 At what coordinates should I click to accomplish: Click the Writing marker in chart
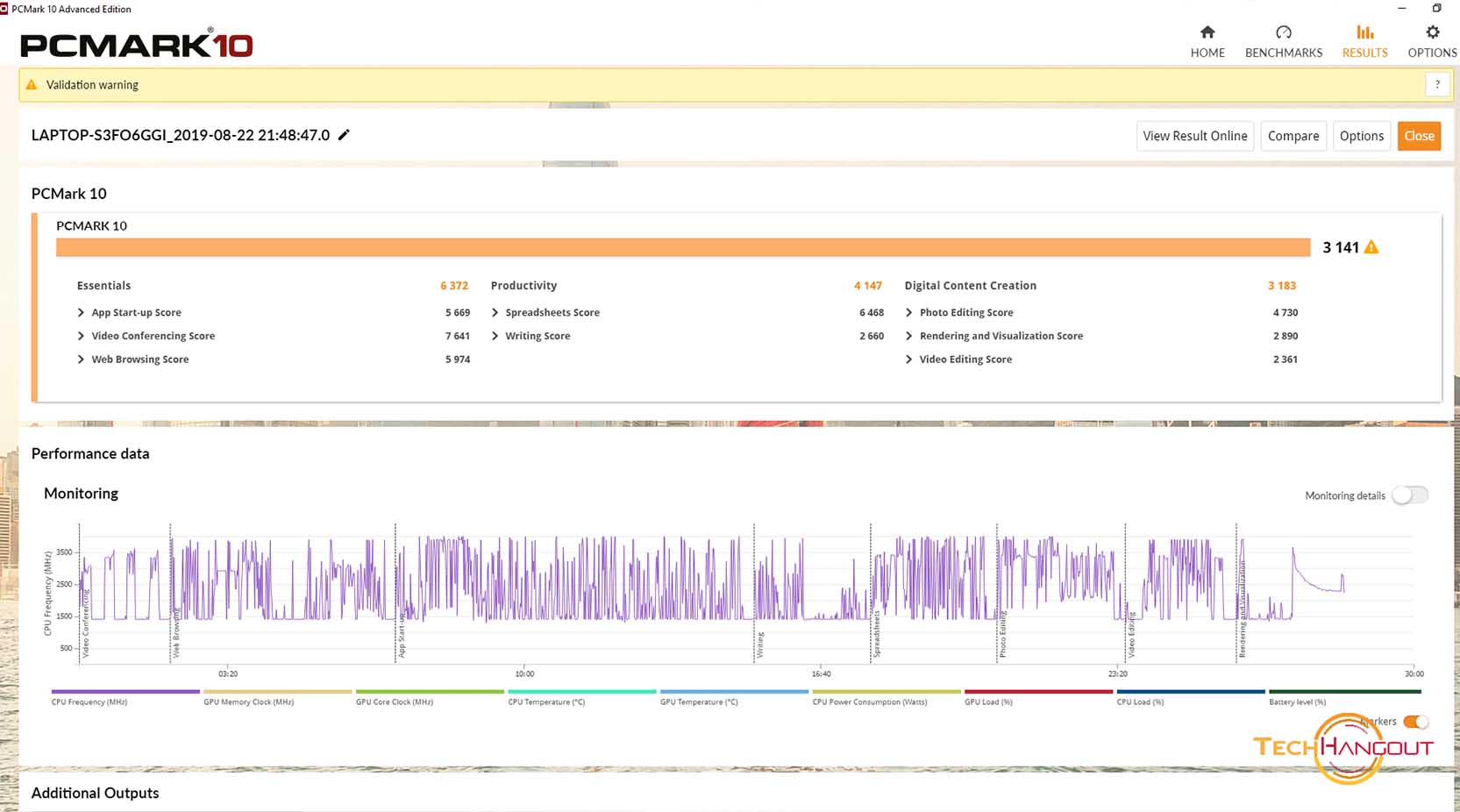[x=760, y=645]
